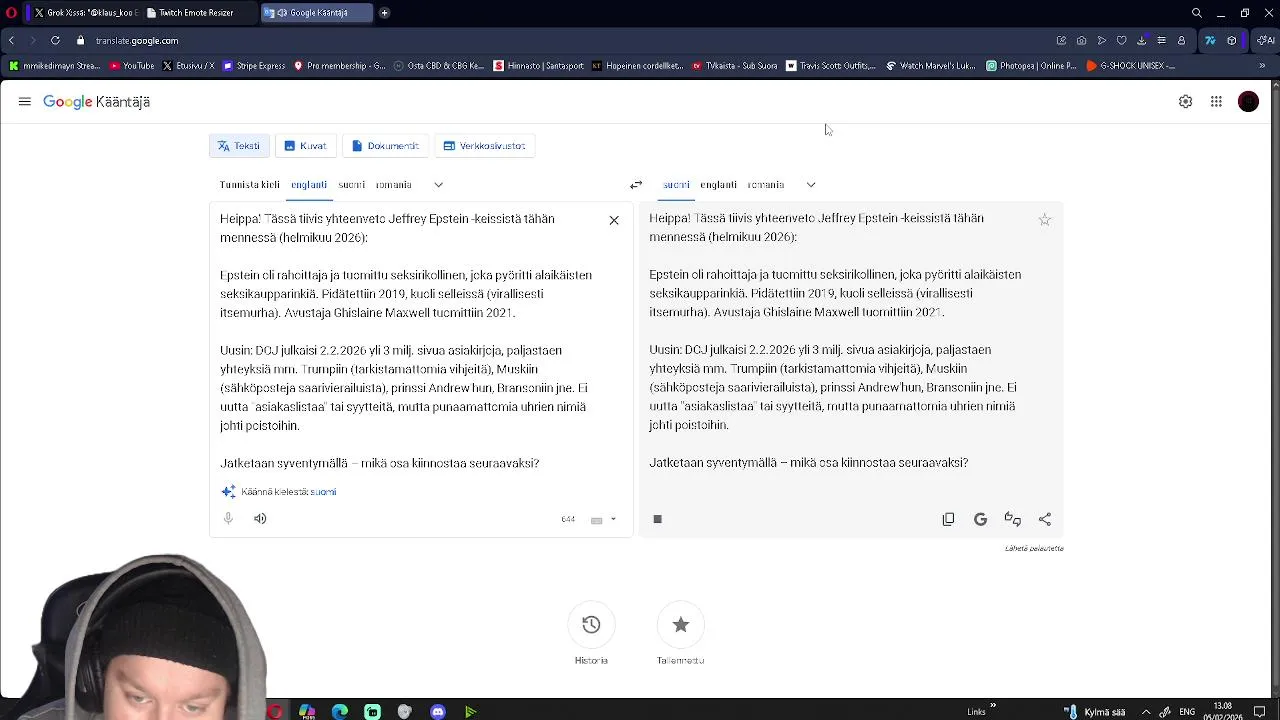The image size is (1280, 720).
Task: Click the Google Kääntäjä logo
Action: pyautogui.click(x=96, y=102)
